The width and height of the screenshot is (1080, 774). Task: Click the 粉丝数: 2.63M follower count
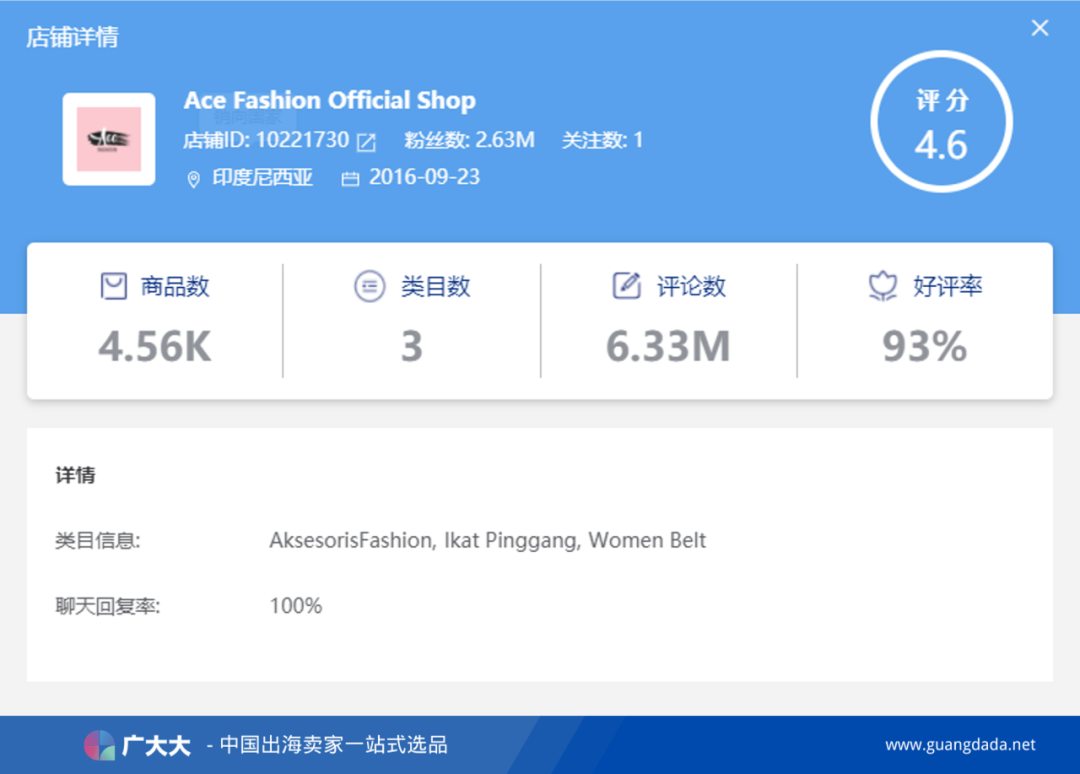pyautogui.click(x=469, y=140)
